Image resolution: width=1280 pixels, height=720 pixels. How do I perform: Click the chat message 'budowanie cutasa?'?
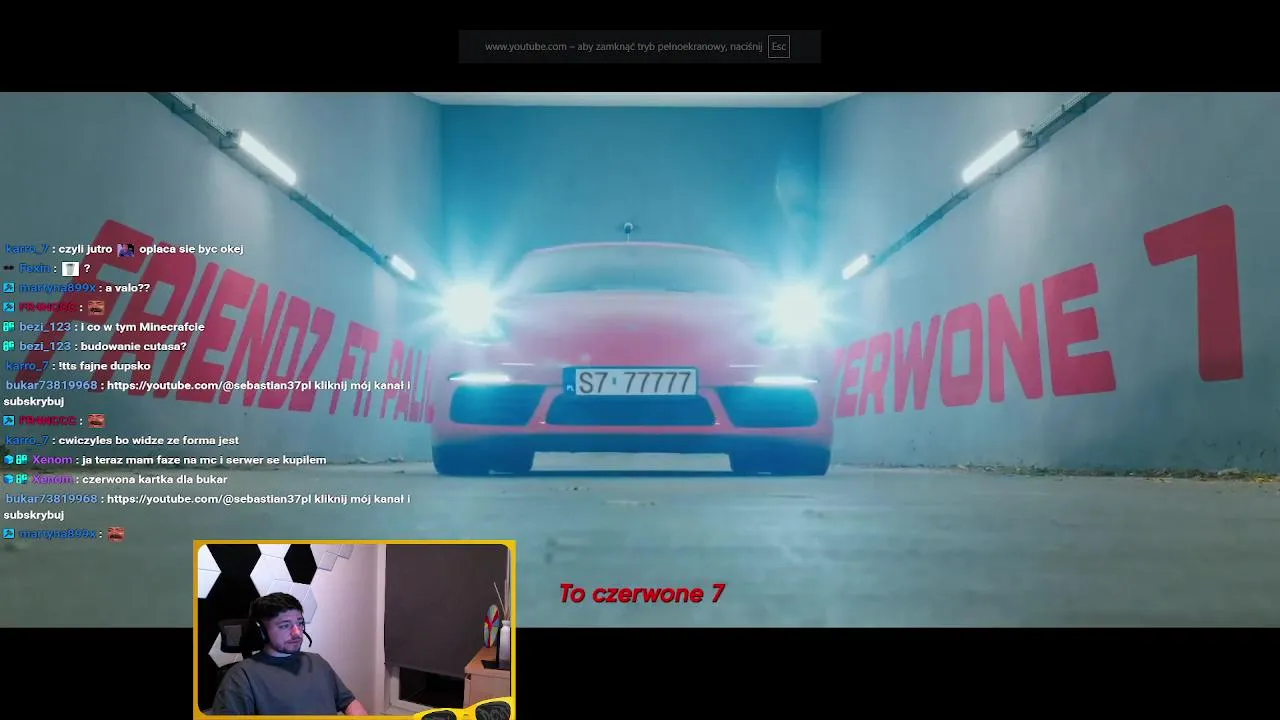coord(134,346)
